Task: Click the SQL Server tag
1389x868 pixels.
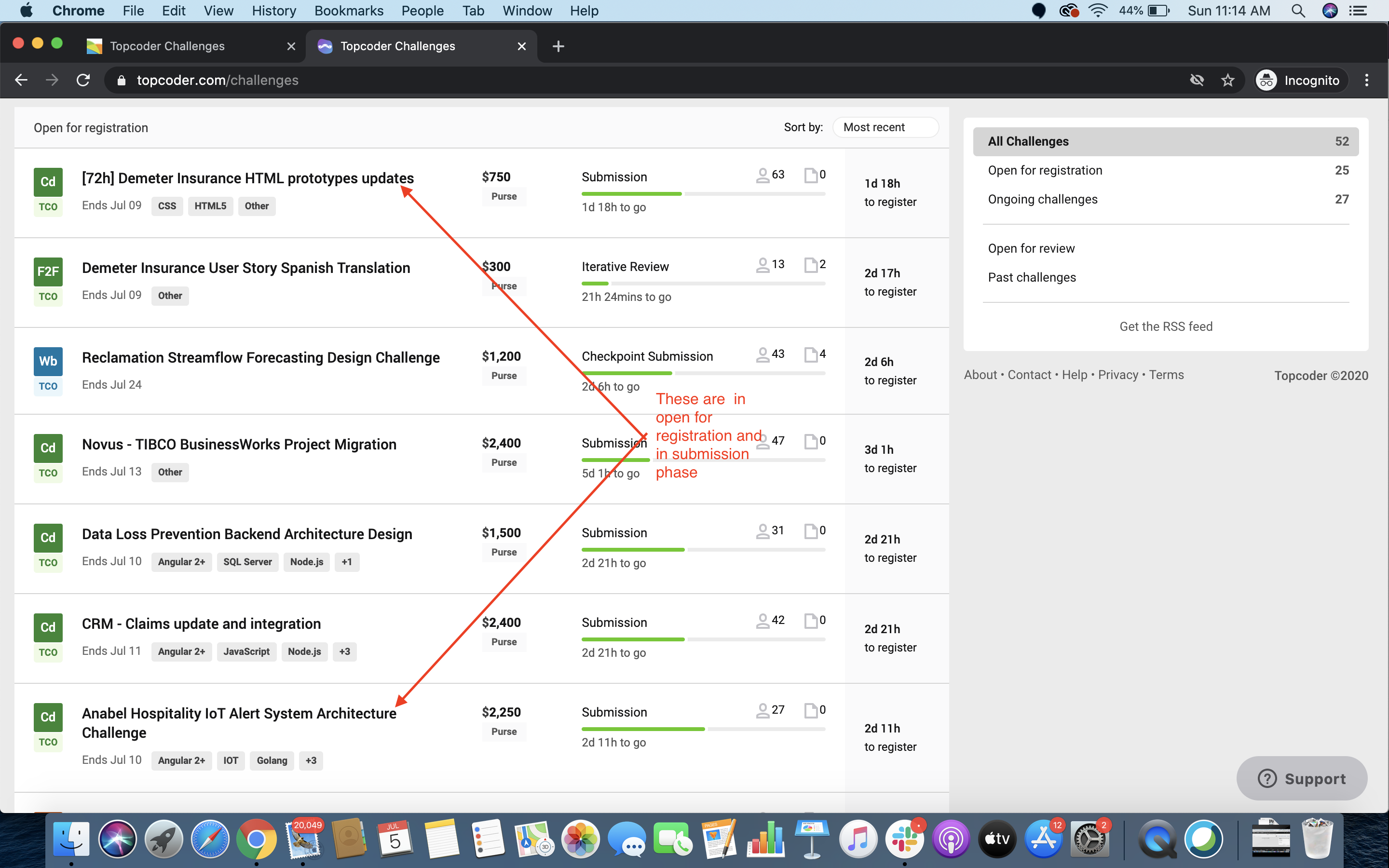Action: tap(247, 562)
